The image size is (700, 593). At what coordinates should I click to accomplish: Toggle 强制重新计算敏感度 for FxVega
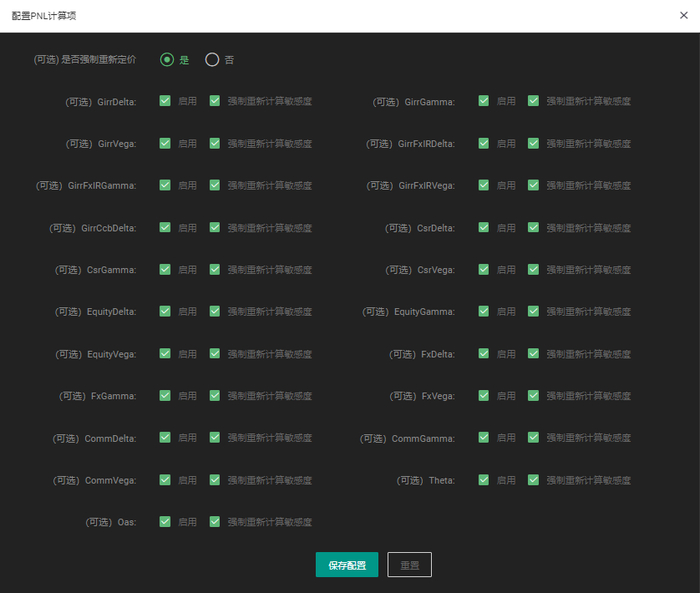point(533,396)
